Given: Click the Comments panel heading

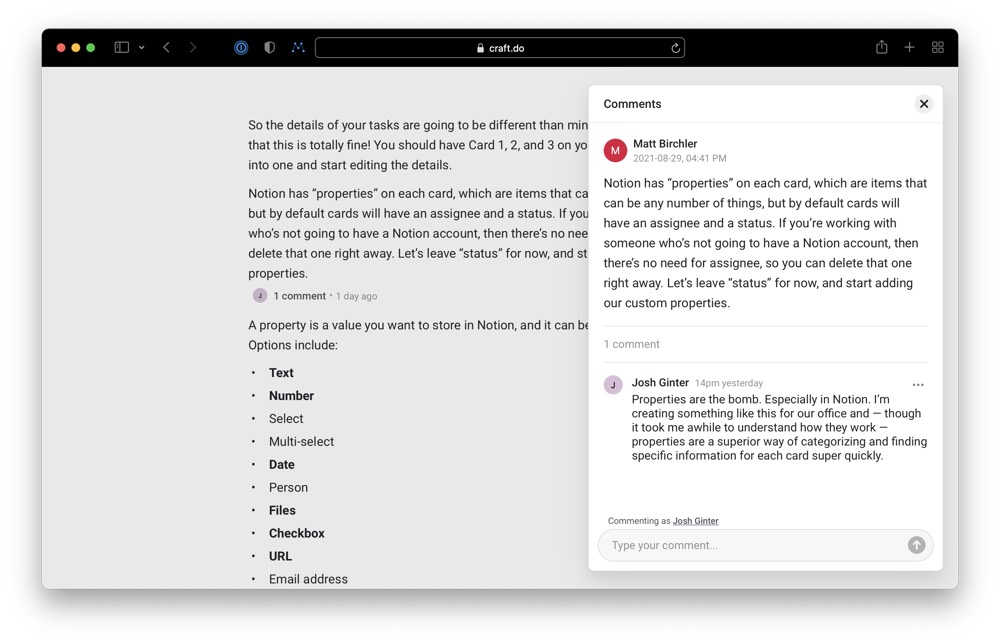Looking at the screenshot, I should [632, 104].
